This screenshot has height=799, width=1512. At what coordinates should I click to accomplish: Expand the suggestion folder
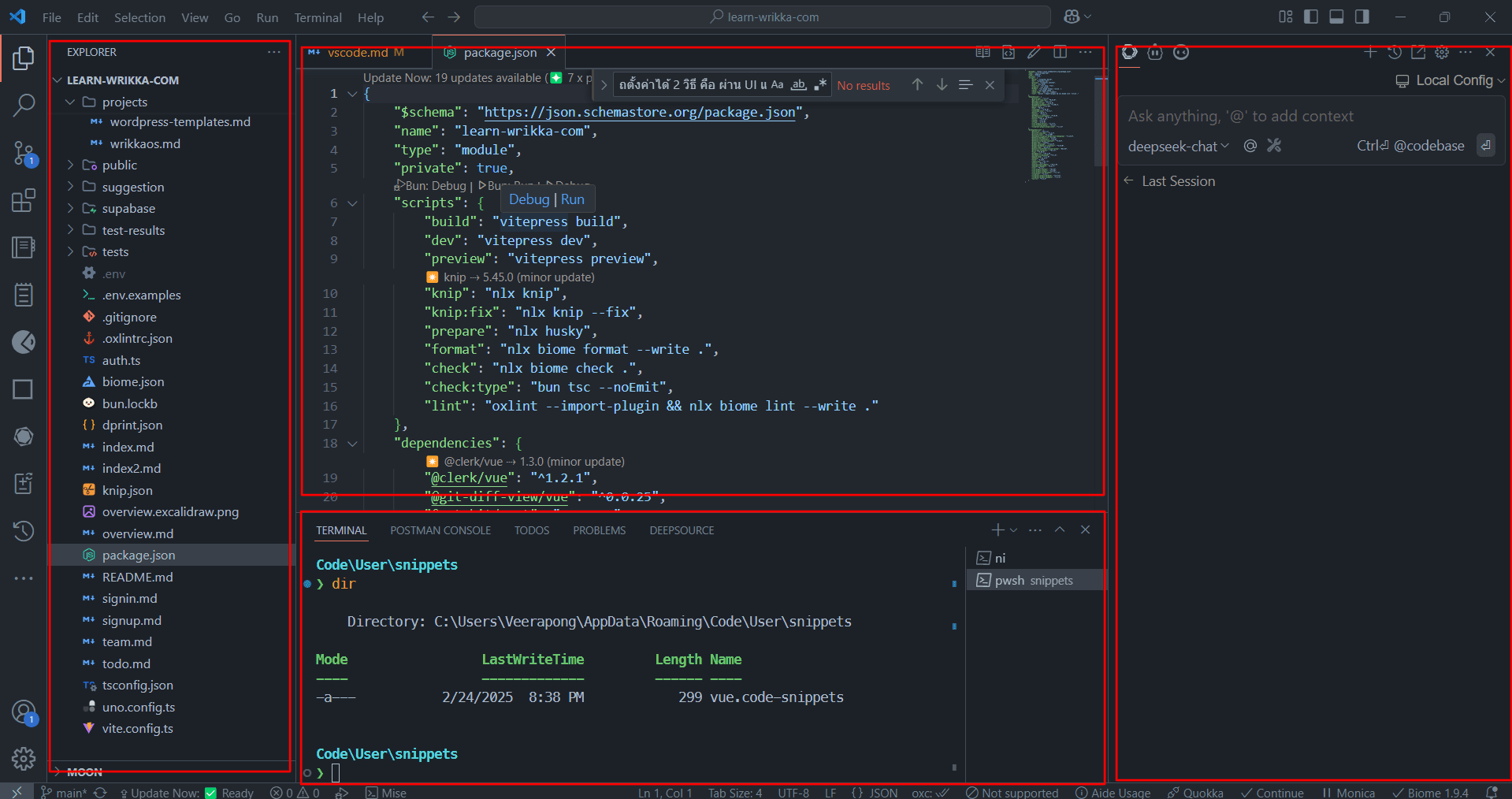point(70,187)
